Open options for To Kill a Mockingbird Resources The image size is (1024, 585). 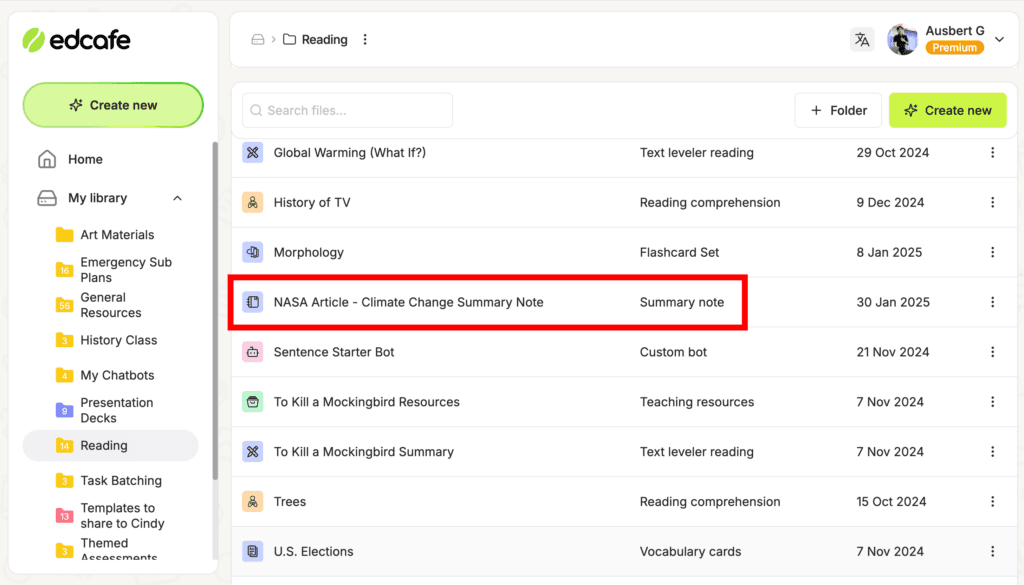993,402
